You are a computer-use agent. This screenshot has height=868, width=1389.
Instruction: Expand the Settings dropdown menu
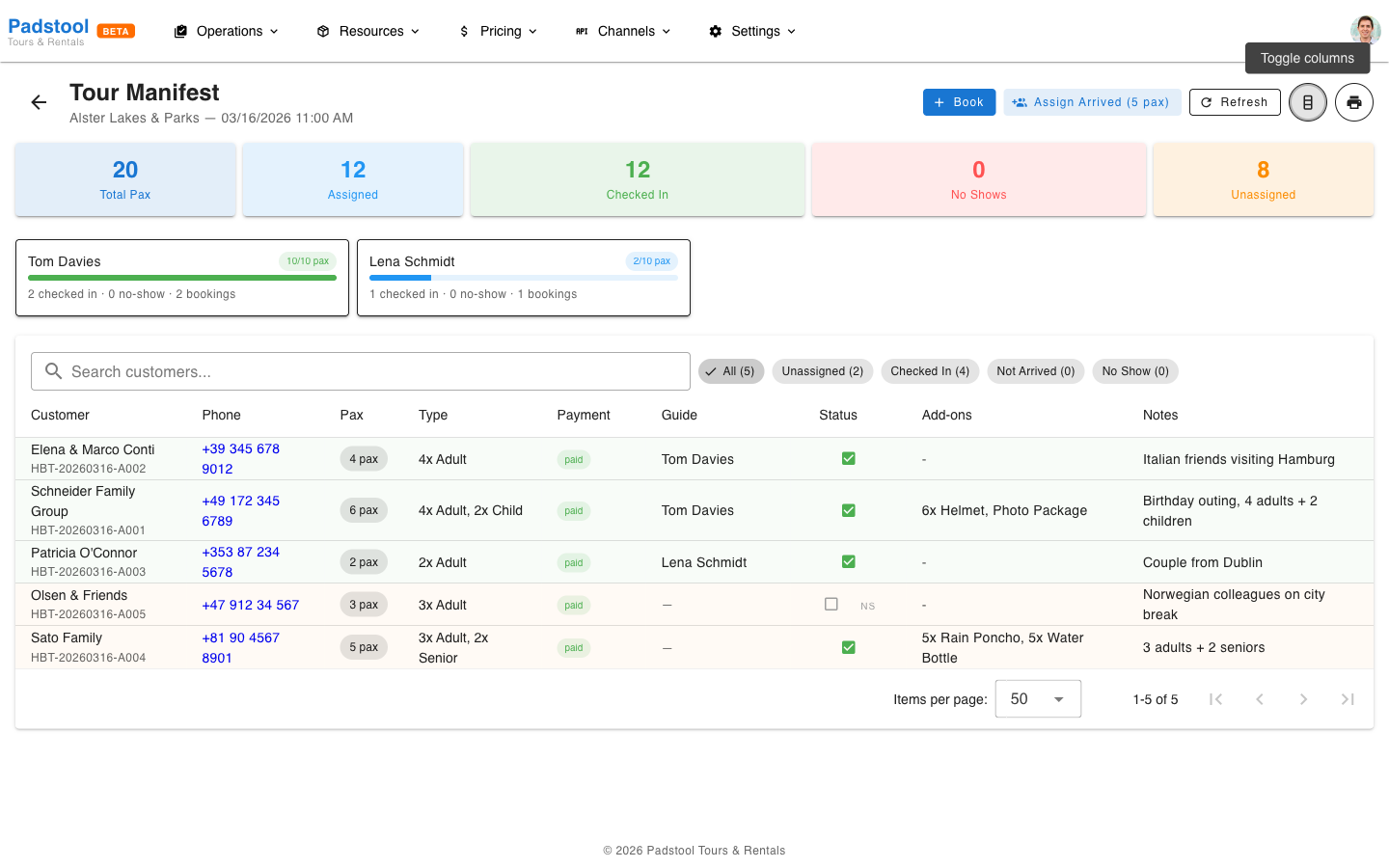point(752,31)
